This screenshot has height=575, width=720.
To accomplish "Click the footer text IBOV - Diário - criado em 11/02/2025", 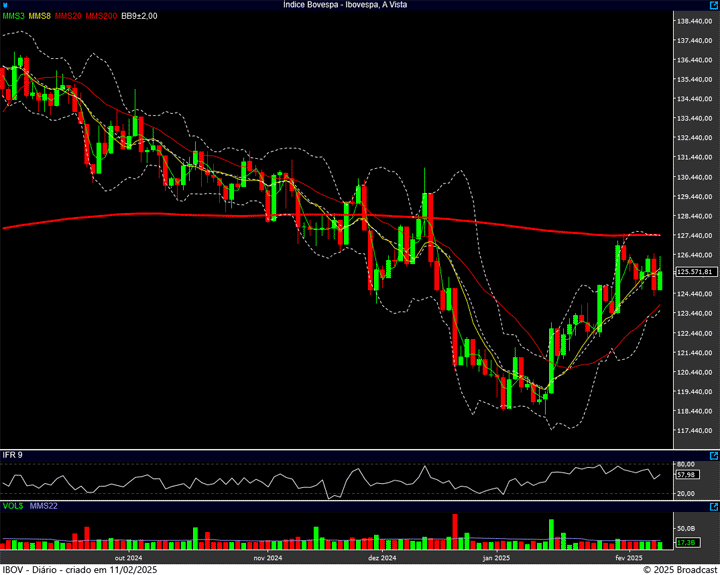I will 79,569.
